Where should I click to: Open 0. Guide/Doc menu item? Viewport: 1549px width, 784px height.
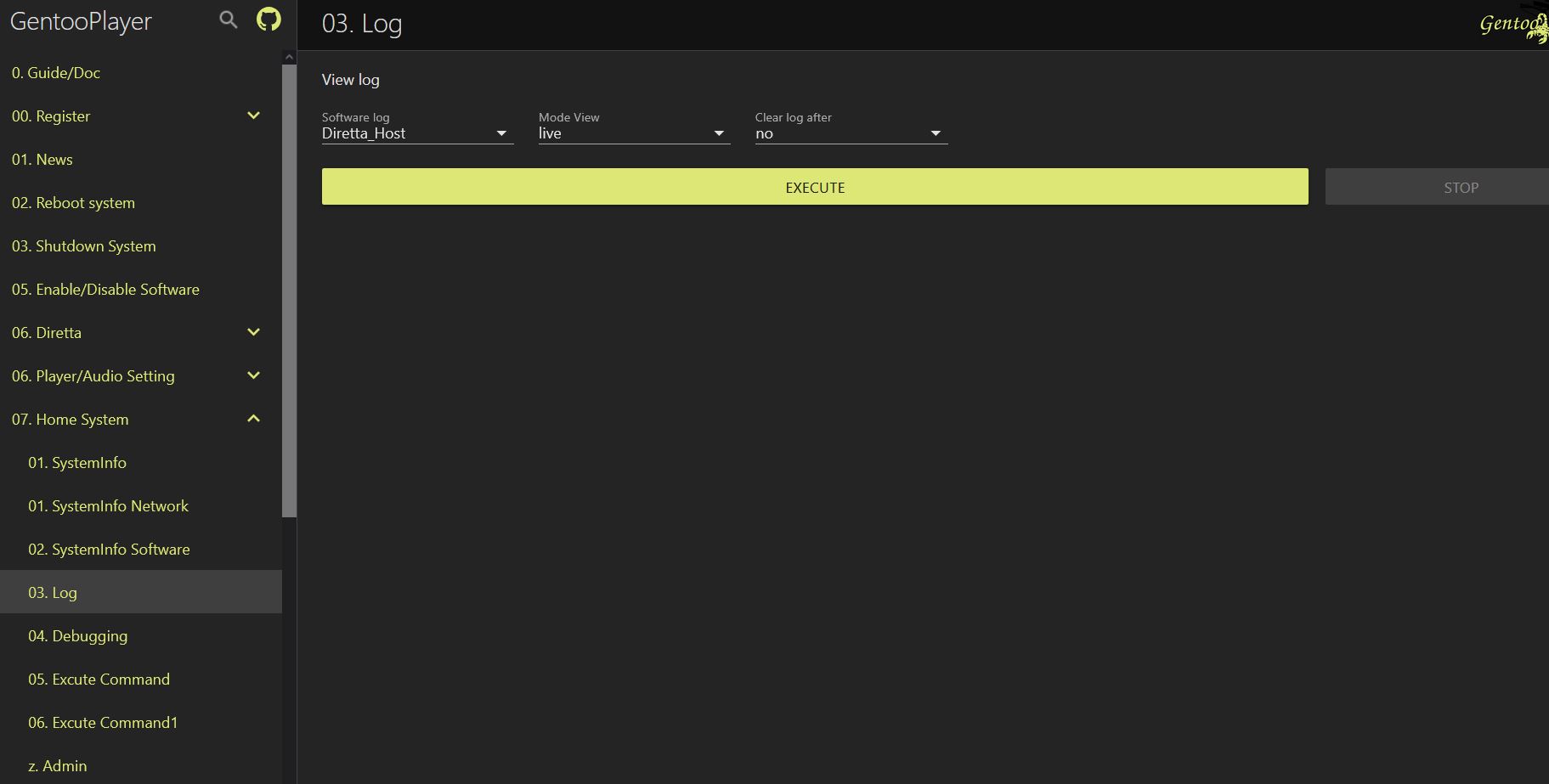coord(141,73)
